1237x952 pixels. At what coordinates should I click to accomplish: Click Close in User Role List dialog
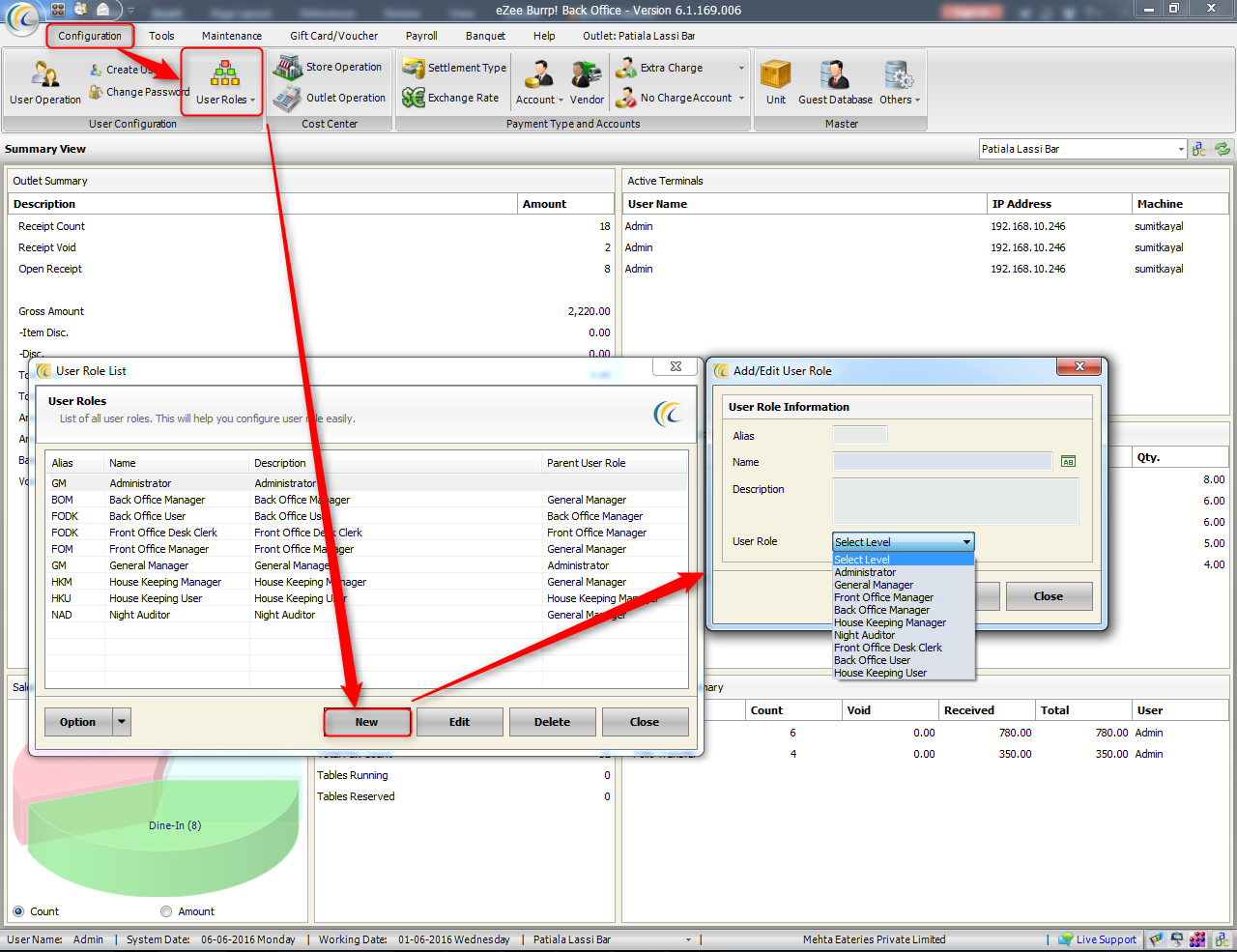tap(645, 722)
